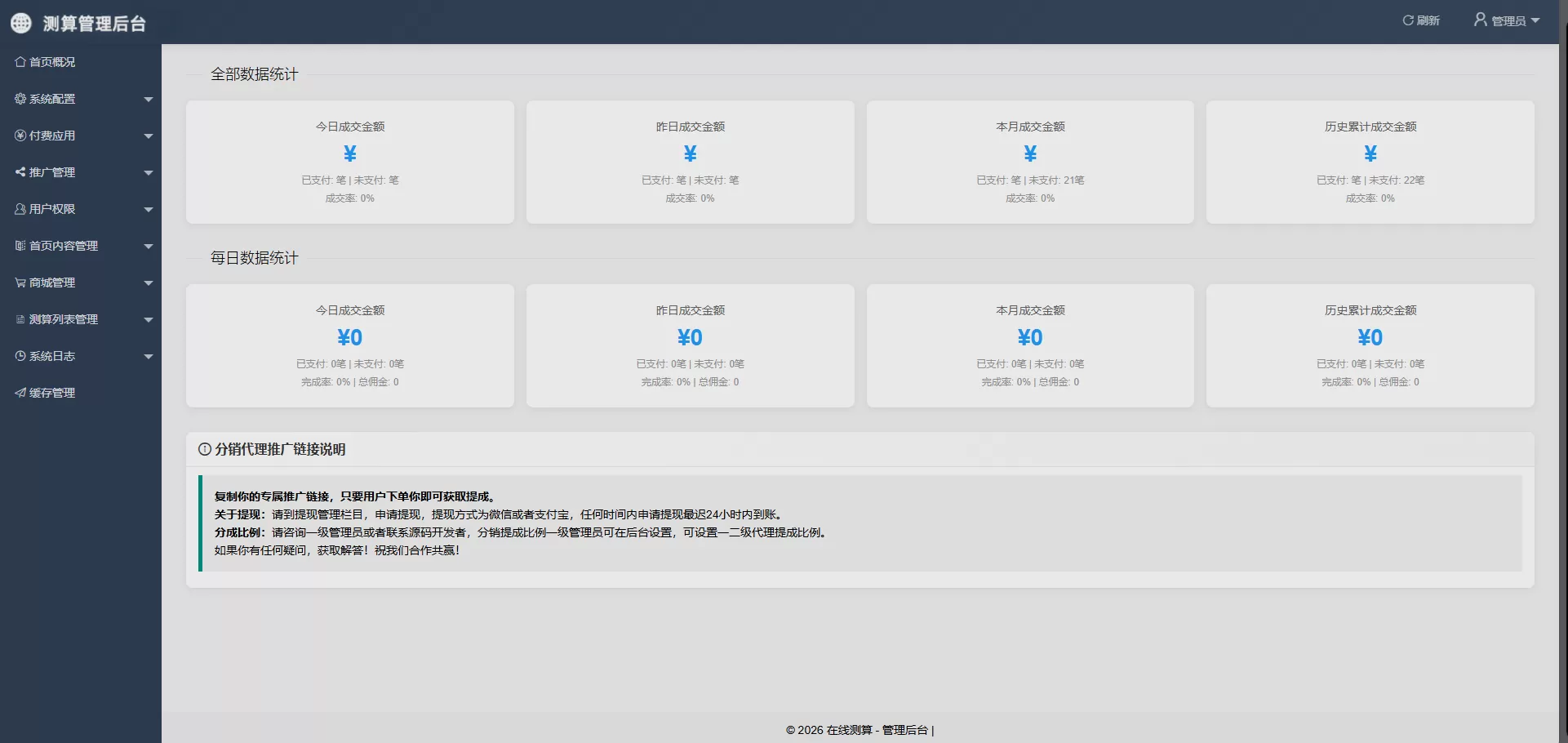Screen dimensions: 1568x743
Task: Click the 今日成交金额 statistics card
Action: point(349,162)
